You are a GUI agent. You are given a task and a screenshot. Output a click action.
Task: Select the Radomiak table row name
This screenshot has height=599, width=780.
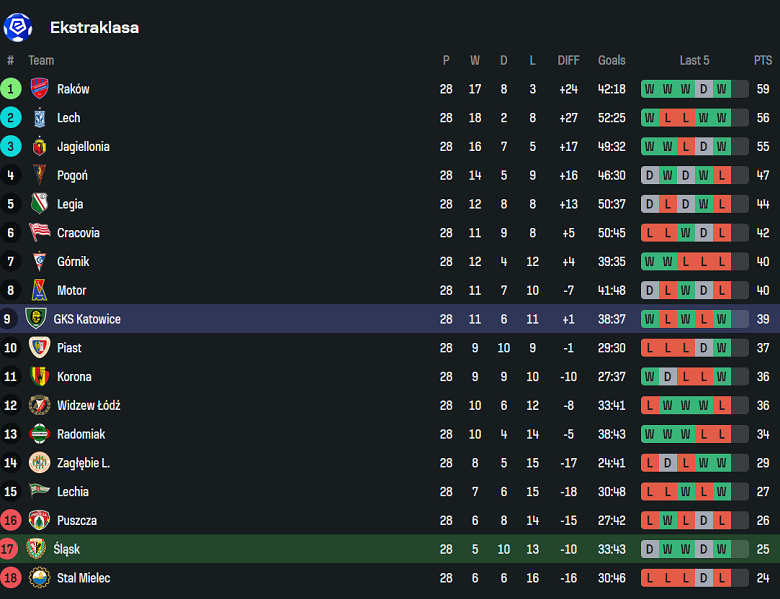pyautogui.click(x=81, y=435)
